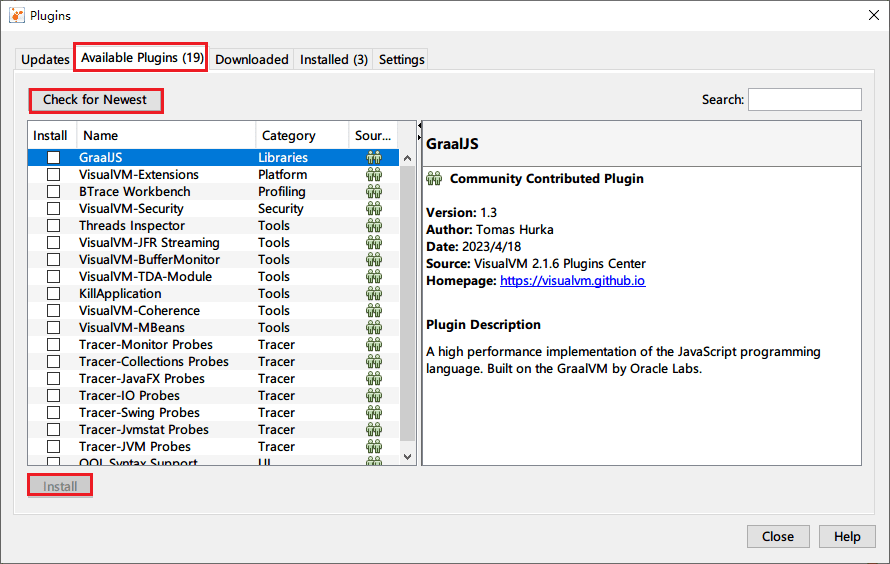
Task: Click the scrollbar down arrow of plugin list
Action: tap(408, 457)
